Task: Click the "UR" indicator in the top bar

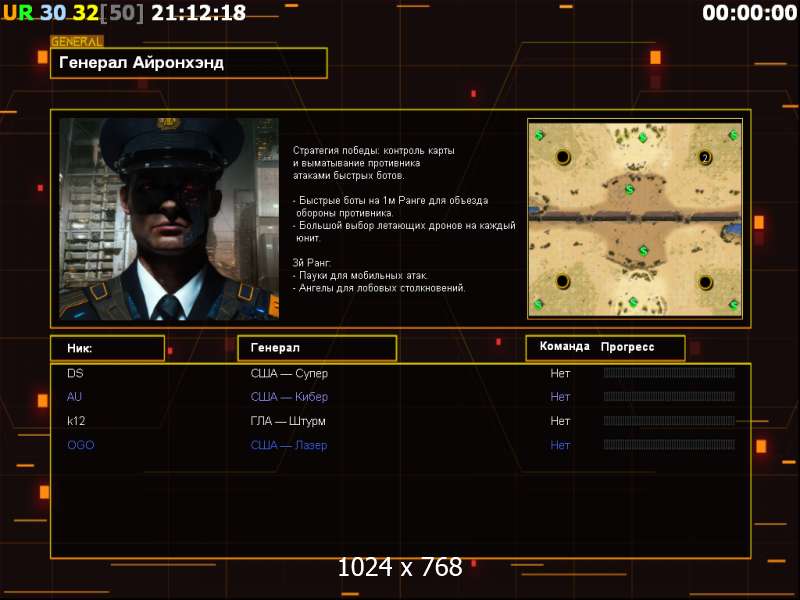Action: 18,13
